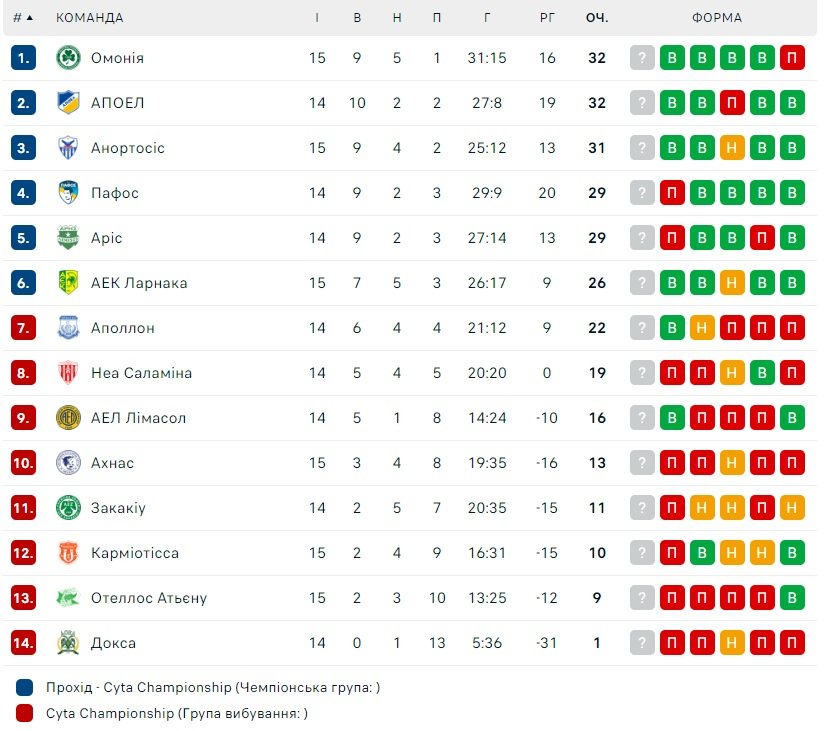Sort by the РГ goal difference header

pos(547,18)
